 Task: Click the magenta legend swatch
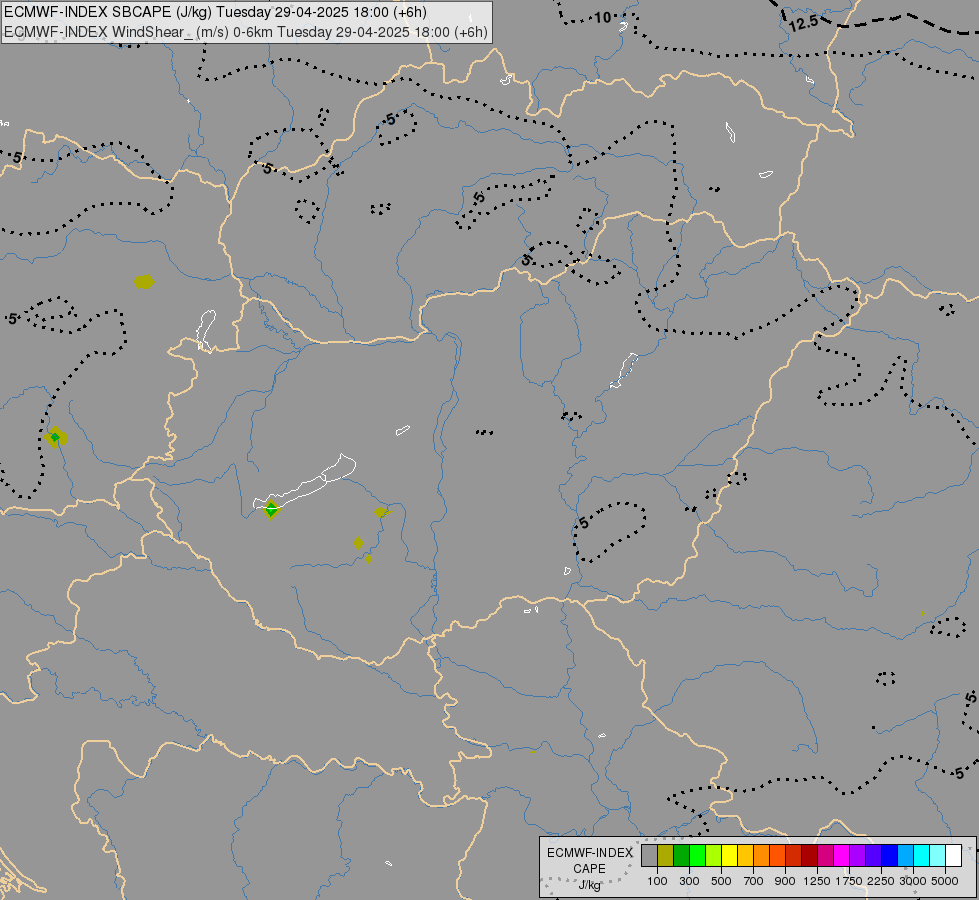pos(842,856)
